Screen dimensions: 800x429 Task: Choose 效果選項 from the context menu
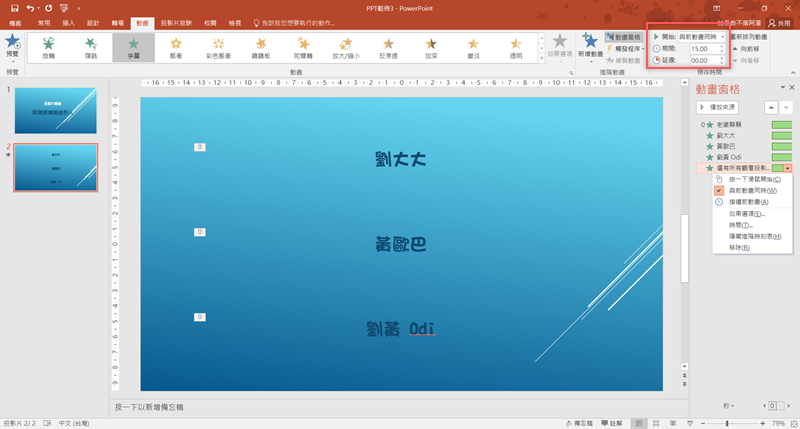[x=746, y=214]
